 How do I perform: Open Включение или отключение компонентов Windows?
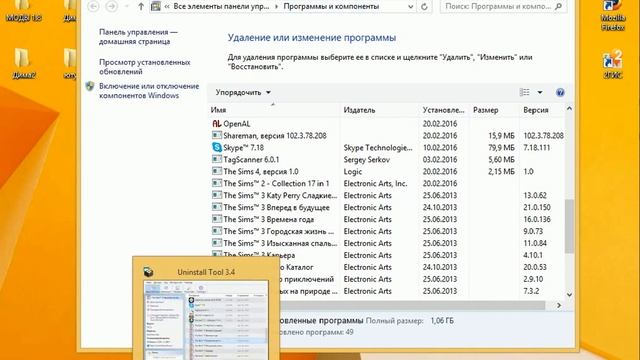[x=149, y=91]
